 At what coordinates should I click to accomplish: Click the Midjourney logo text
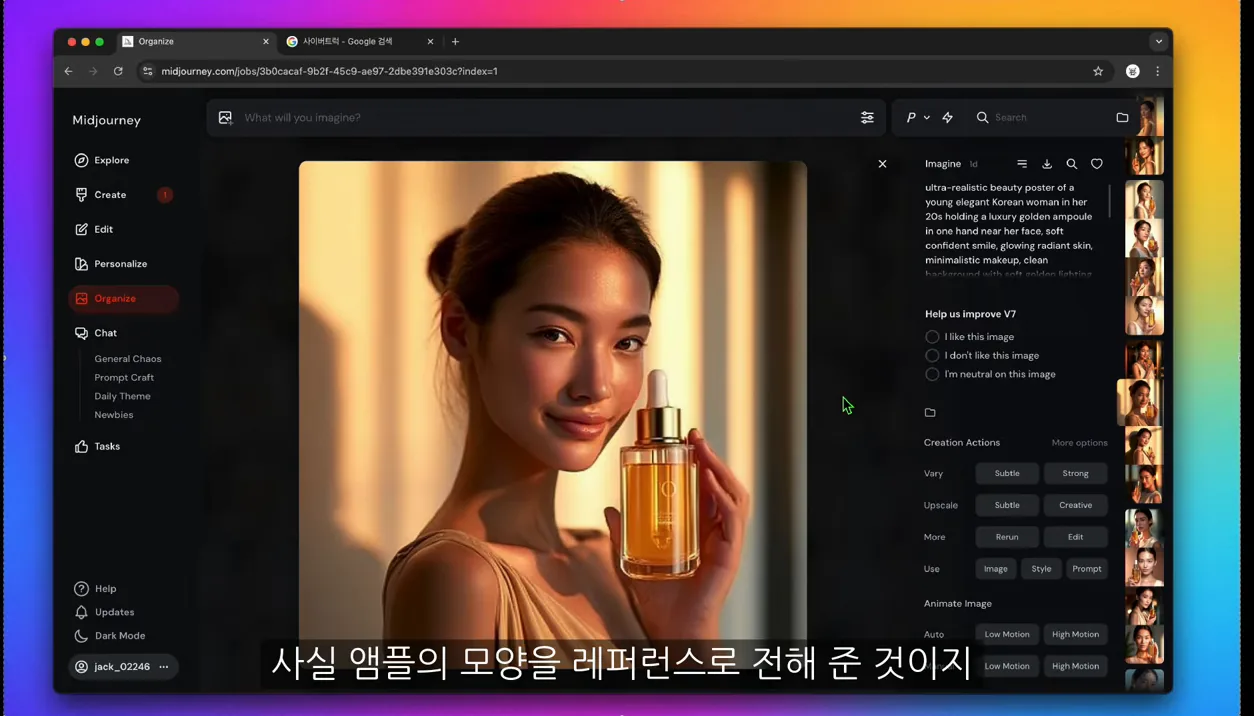click(106, 120)
